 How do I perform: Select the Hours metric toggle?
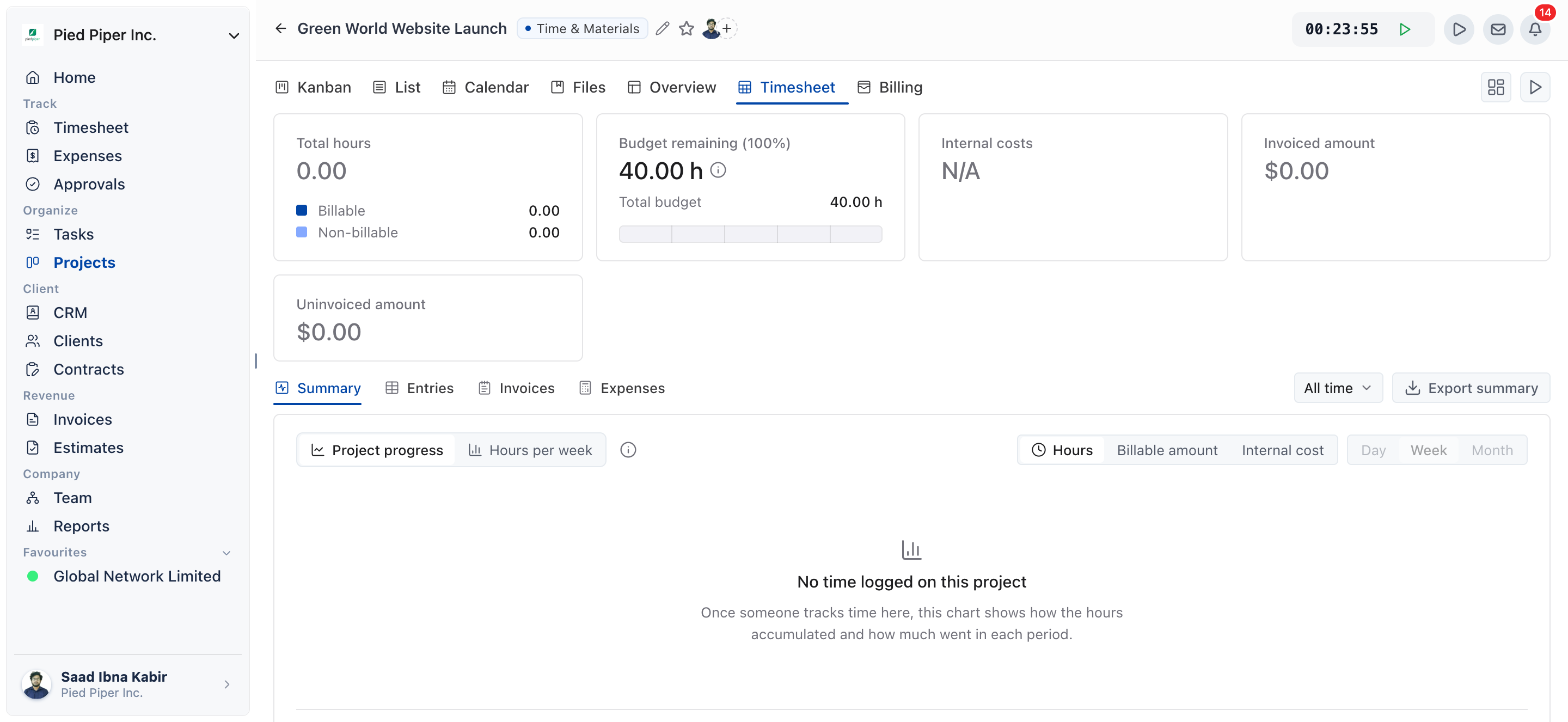(1062, 450)
